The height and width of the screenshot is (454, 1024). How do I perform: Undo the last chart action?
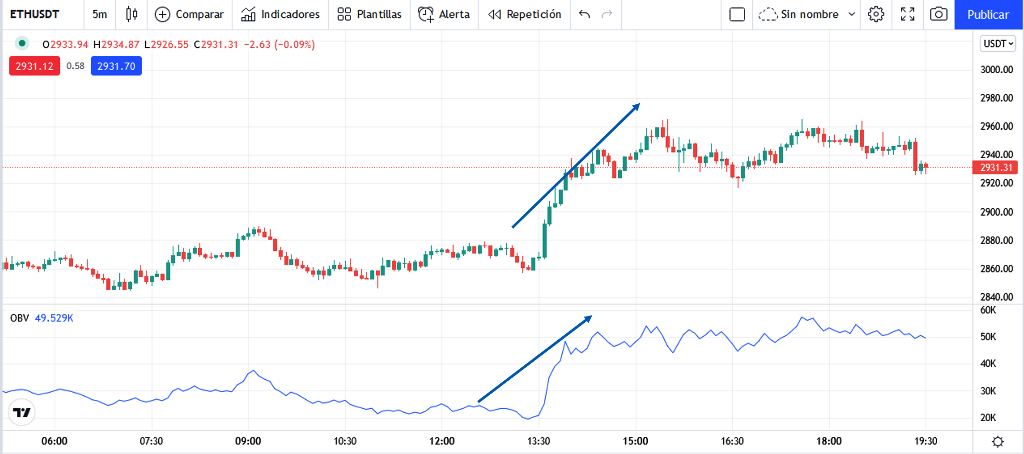pos(584,14)
